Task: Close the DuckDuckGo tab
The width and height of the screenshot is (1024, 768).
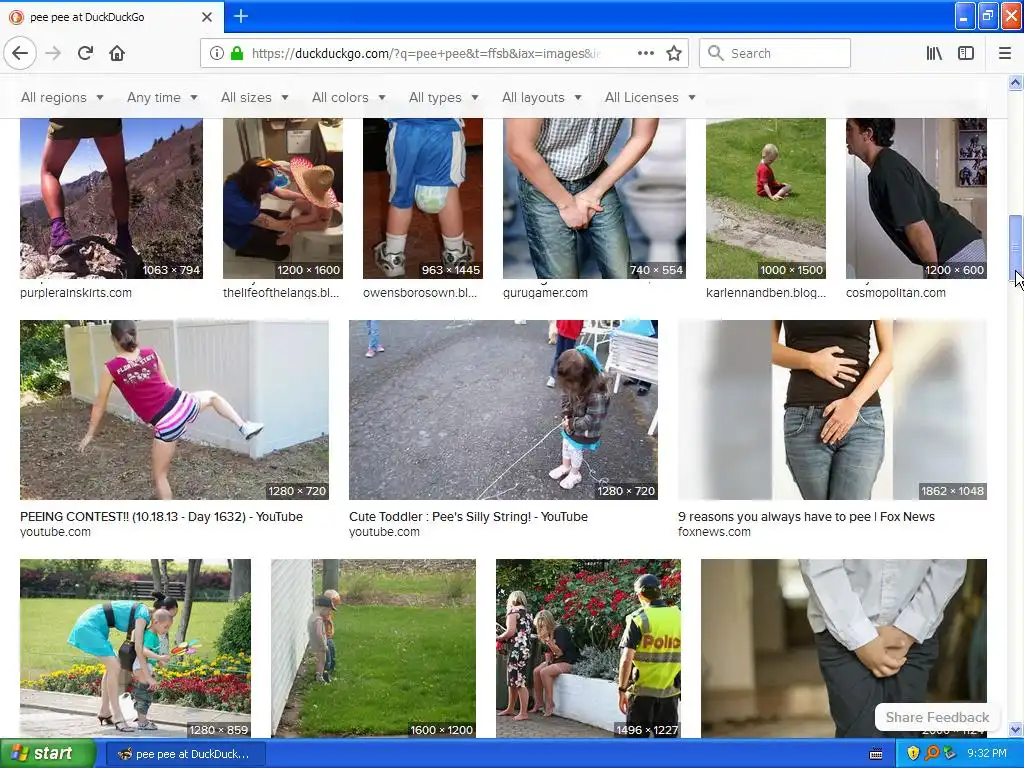Action: pyautogui.click(x=207, y=17)
